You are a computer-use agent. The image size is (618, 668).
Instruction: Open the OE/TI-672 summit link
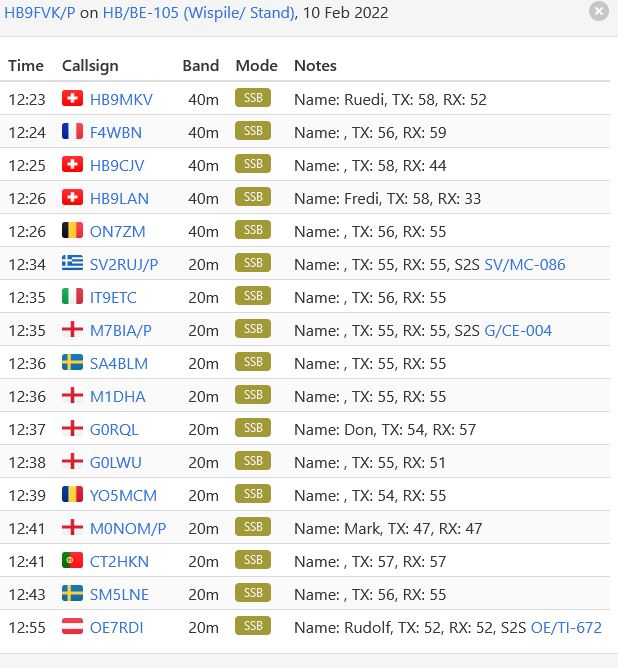click(x=566, y=628)
